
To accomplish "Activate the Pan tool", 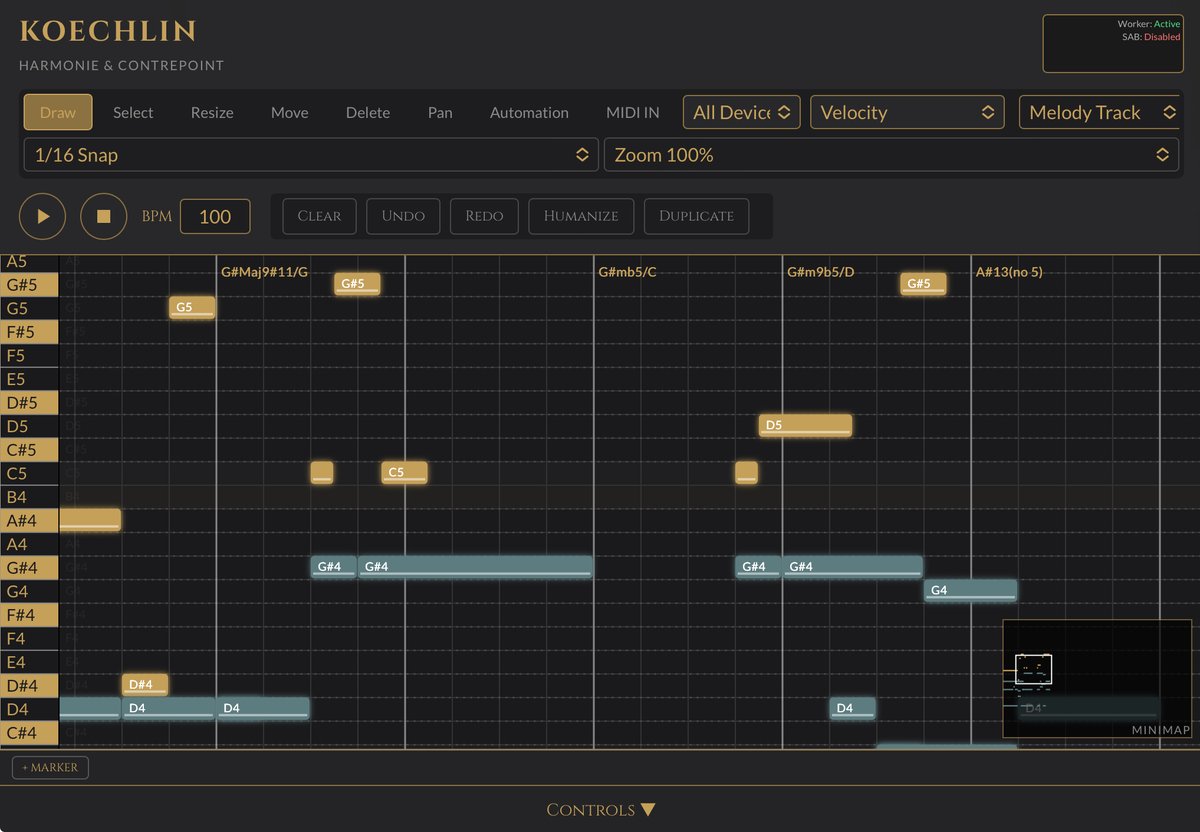I will 440,112.
